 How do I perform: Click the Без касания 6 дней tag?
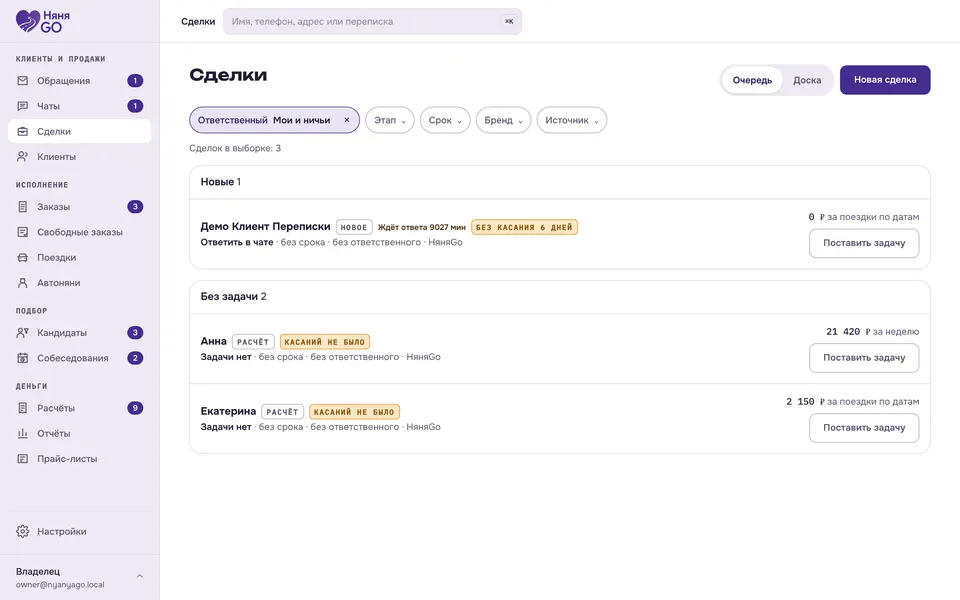(x=524, y=227)
